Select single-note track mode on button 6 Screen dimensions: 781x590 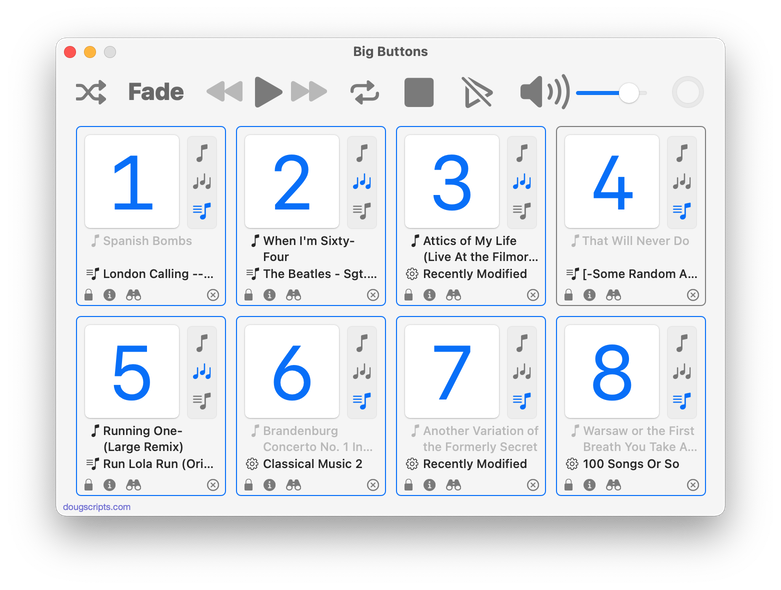pos(362,343)
